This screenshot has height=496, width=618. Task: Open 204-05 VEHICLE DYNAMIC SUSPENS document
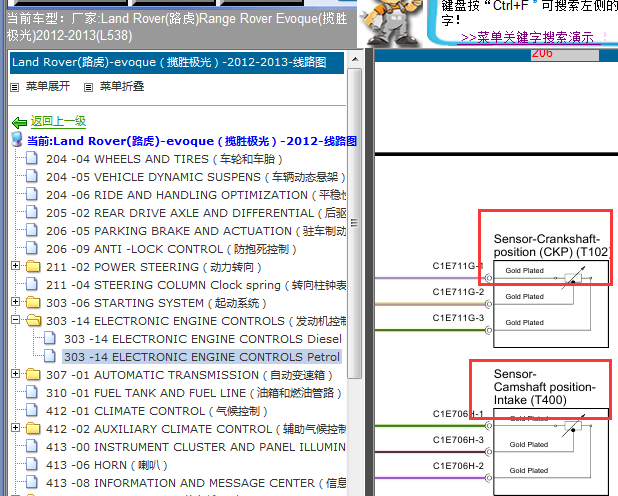pos(195,177)
